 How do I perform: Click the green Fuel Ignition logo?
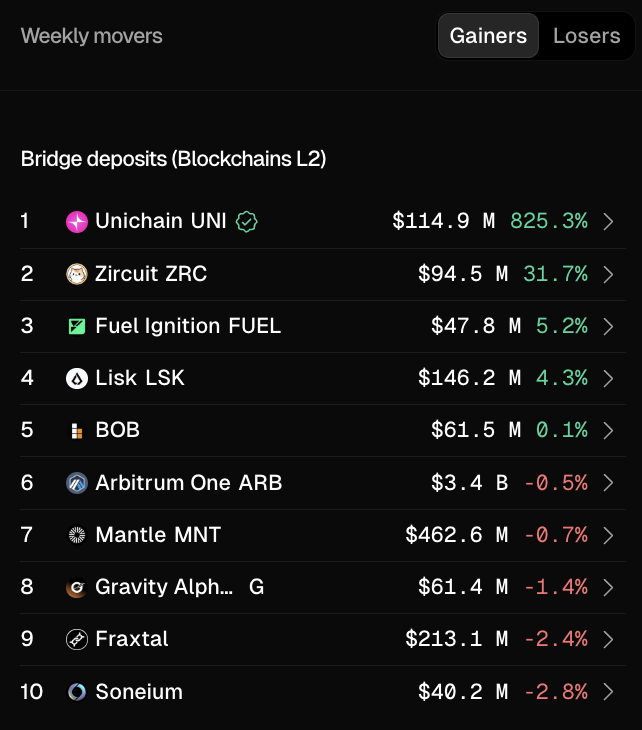point(77,326)
